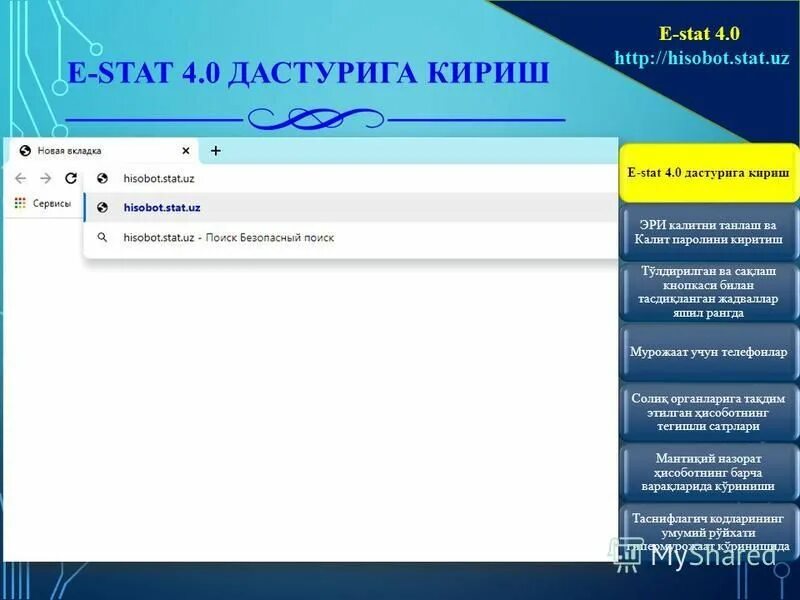Viewport: 800px width, 600px height.
Task: Open Мантиқий назорат ҳисоботнинг section
Action: [709, 472]
